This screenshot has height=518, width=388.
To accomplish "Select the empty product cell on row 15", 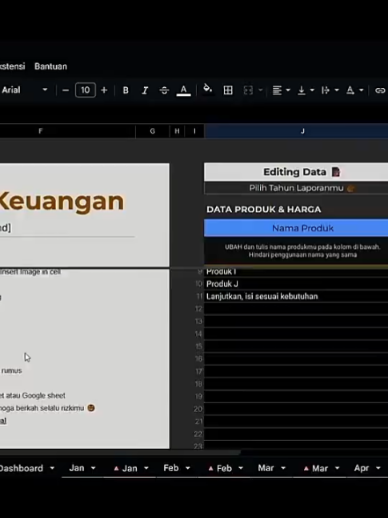I will 296,346.
